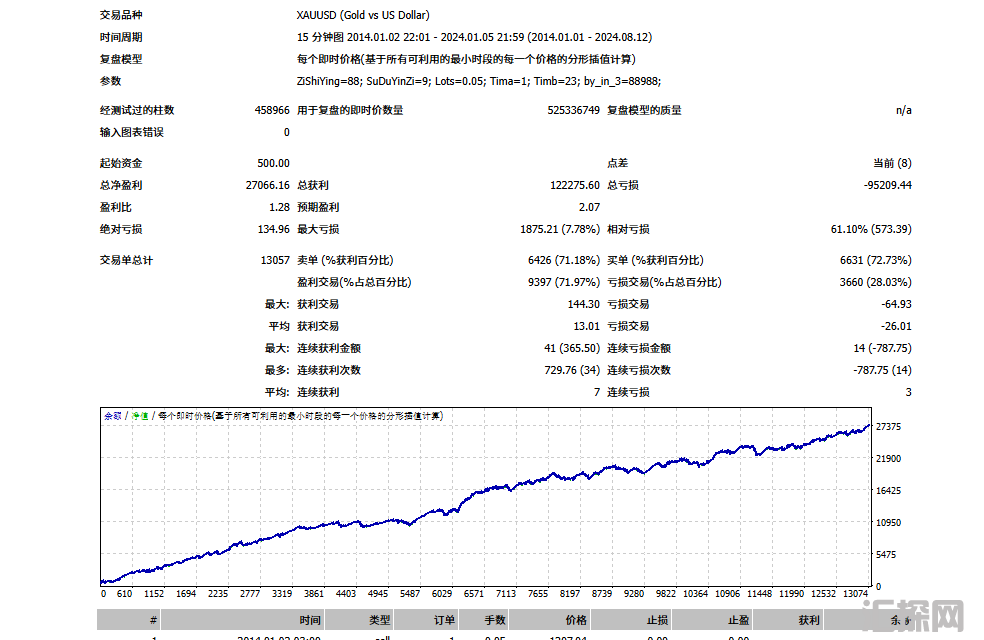Viewport: 984px width, 640px height.
Task: Select the 交易单总计 value 13057
Action: click(275, 260)
